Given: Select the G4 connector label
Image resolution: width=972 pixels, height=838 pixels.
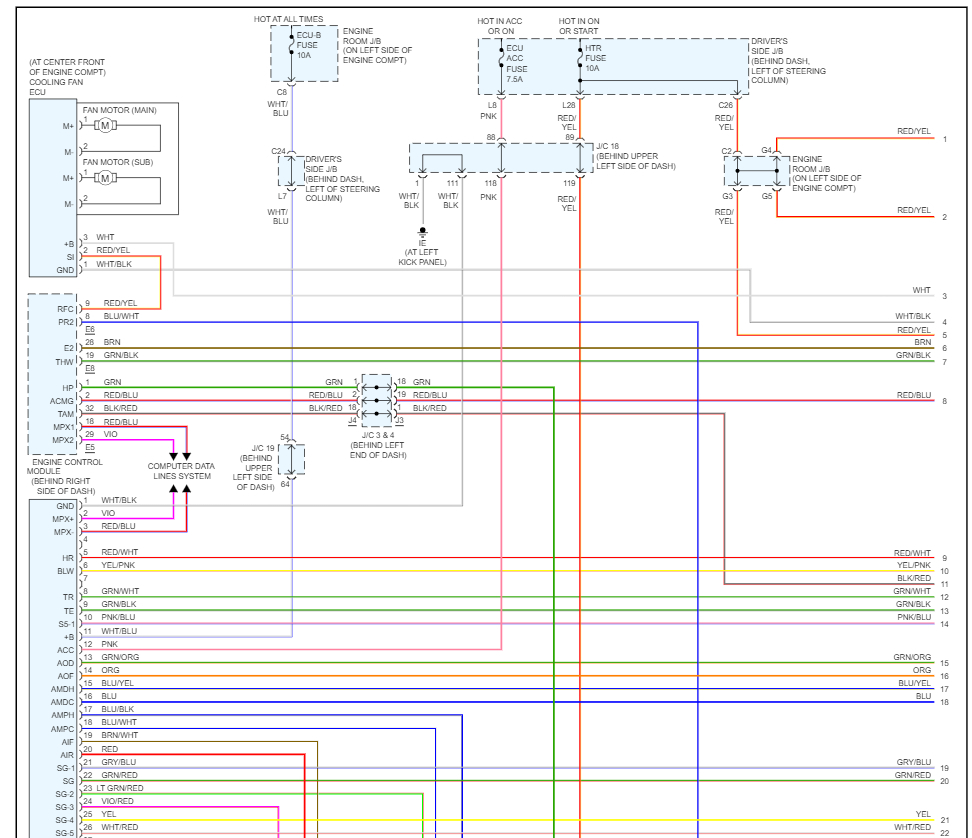Looking at the screenshot, I should pos(766,151).
